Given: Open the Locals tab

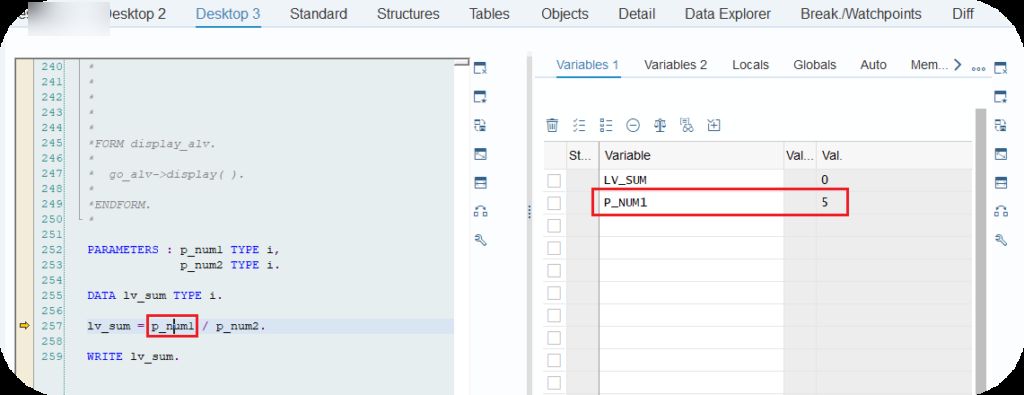Looking at the screenshot, I should (x=750, y=65).
